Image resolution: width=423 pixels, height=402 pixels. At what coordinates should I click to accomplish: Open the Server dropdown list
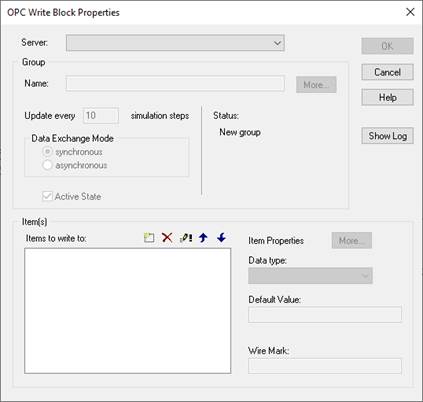(175, 43)
